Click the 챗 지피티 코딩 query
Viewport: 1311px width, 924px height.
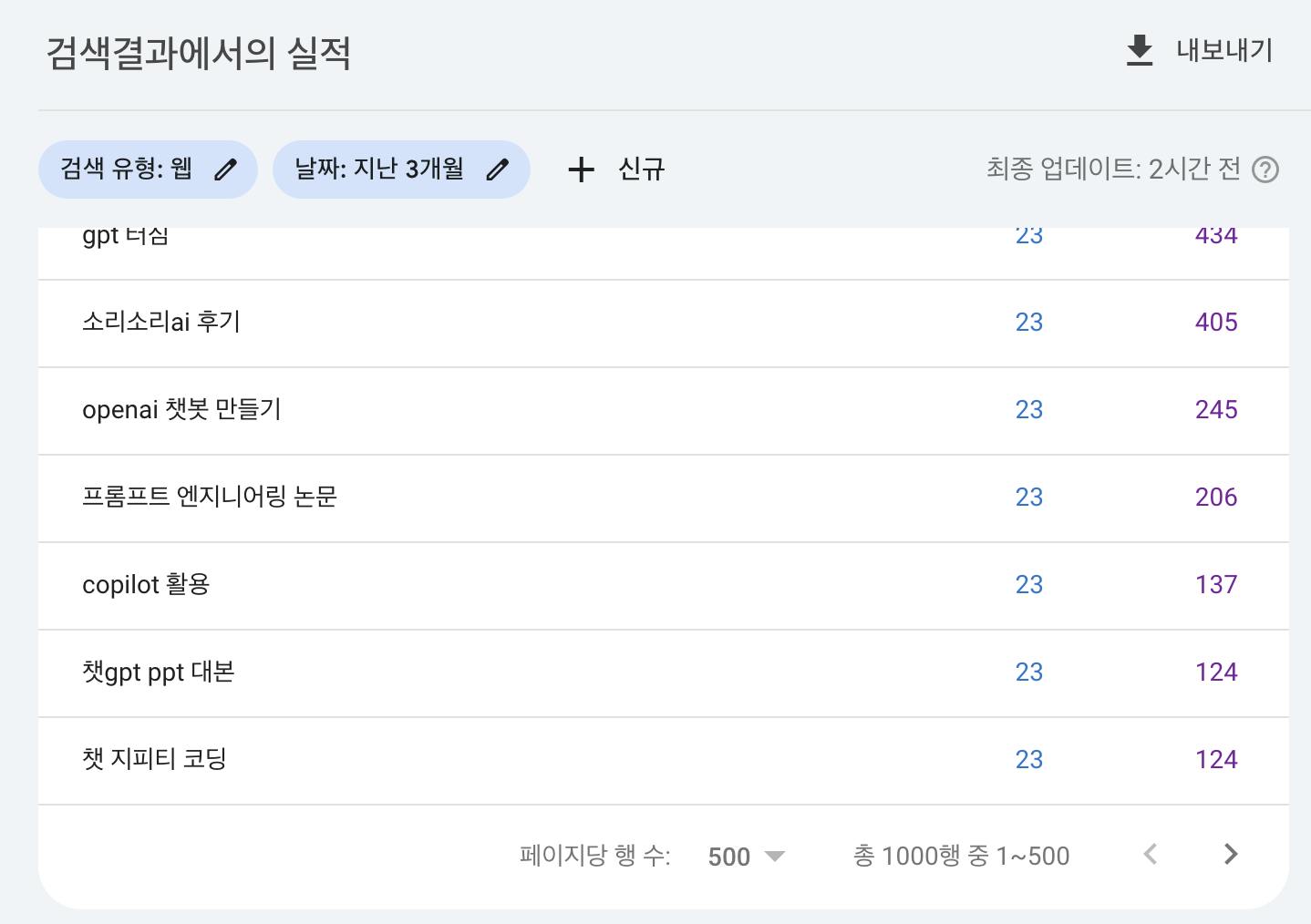pyautogui.click(x=154, y=760)
